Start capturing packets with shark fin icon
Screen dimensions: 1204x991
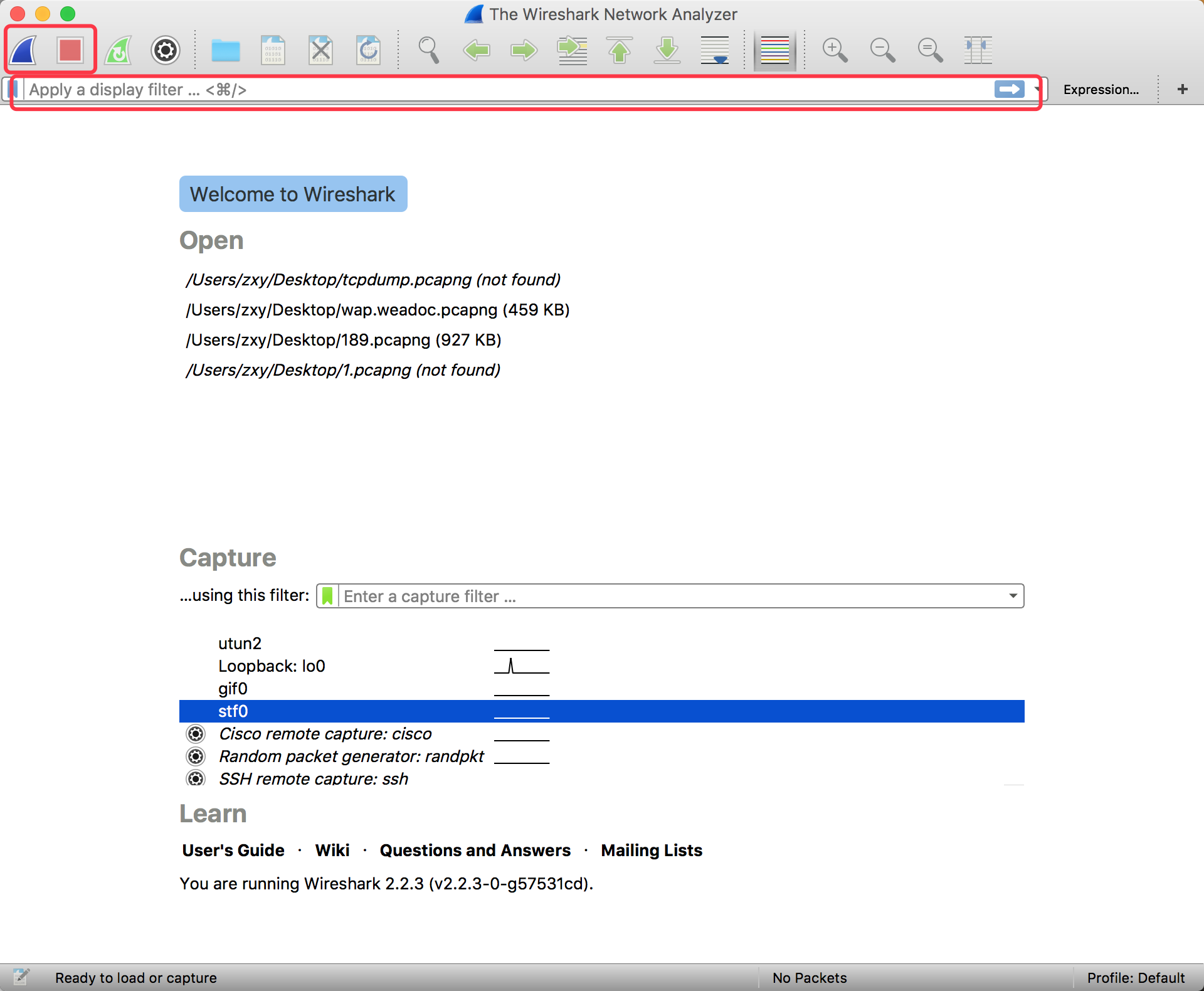click(x=24, y=50)
